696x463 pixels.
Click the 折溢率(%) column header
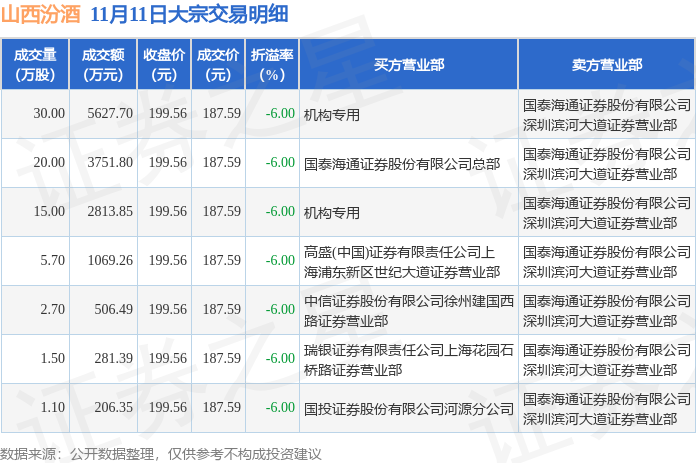[272, 64]
